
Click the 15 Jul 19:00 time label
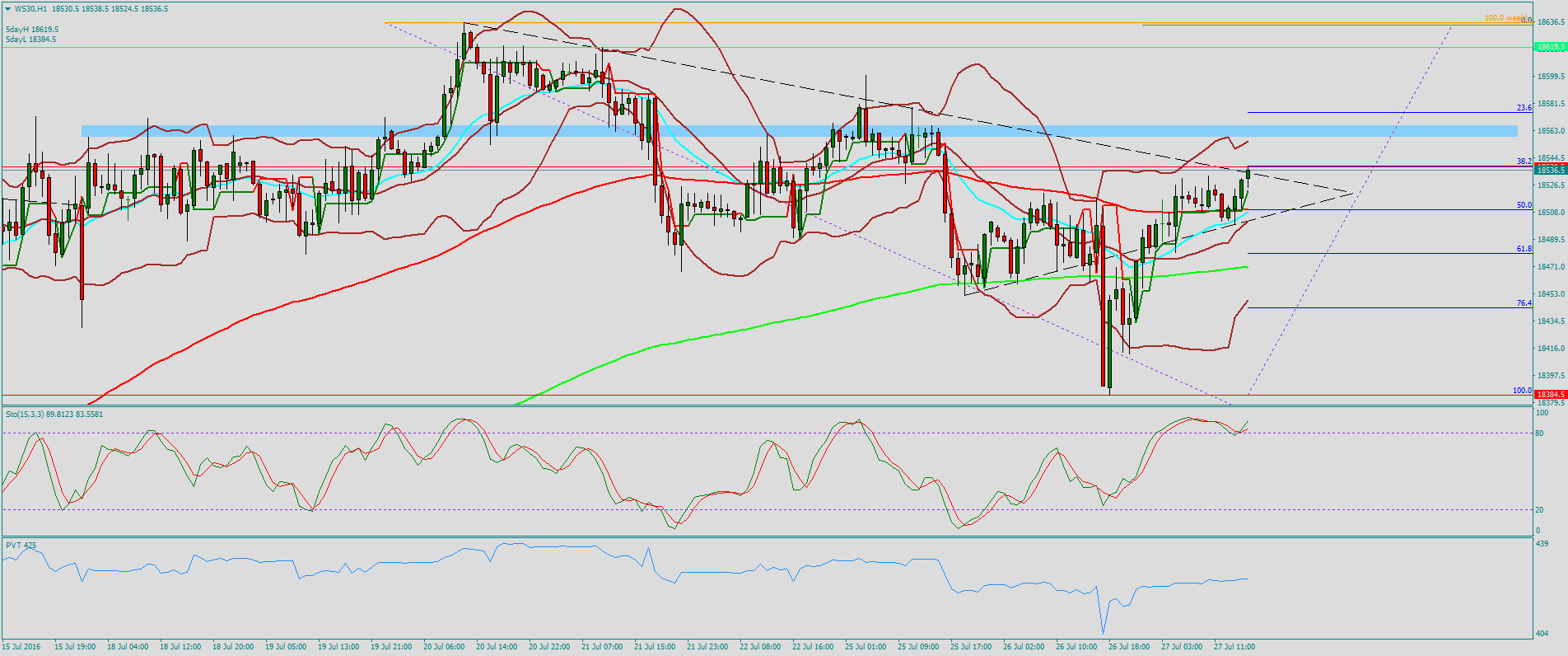point(75,647)
